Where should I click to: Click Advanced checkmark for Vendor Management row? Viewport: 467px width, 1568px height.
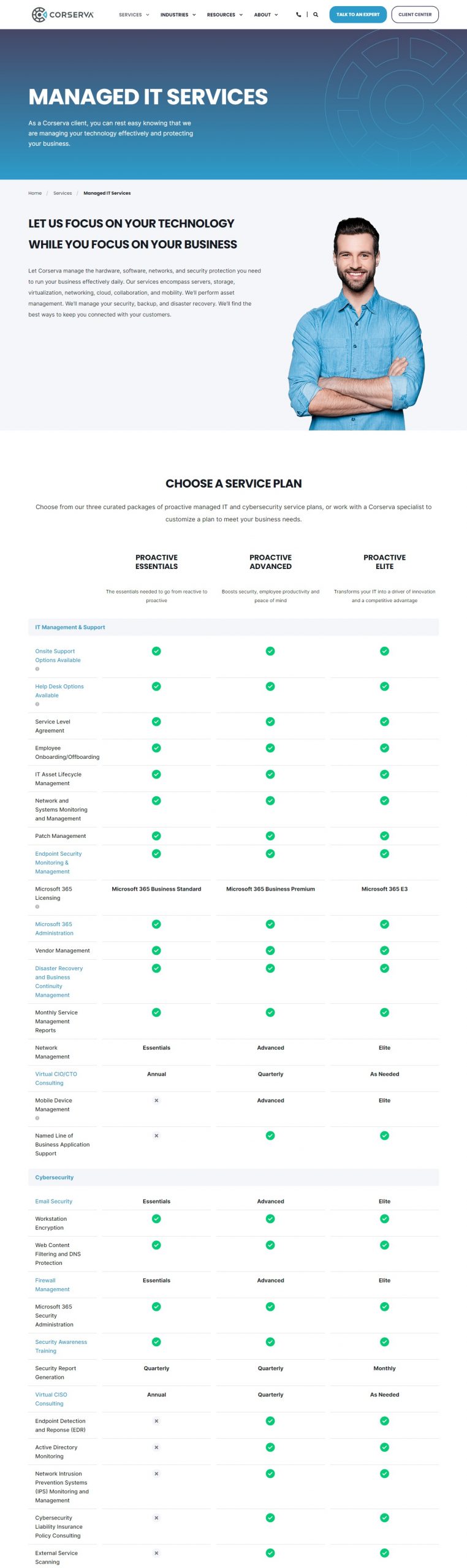point(270,951)
